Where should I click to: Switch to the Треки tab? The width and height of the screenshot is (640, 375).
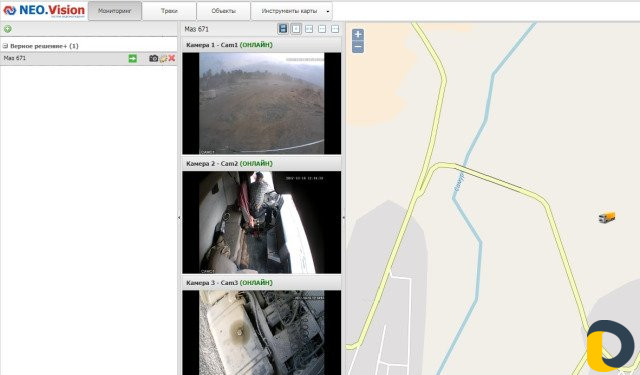[169, 11]
